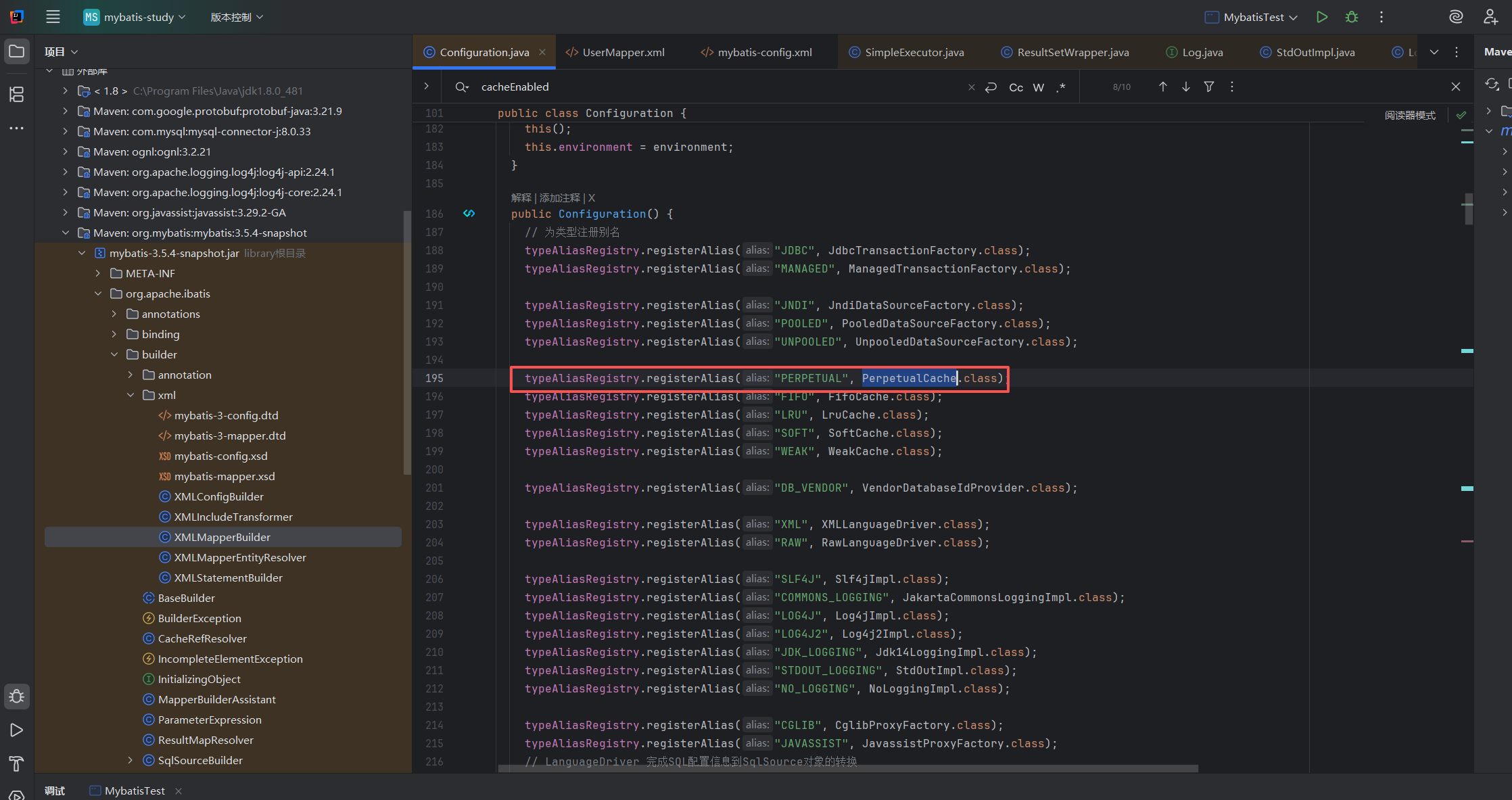
Task: Toggle regex search option
Action: pyautogui.click(x=1061, y=87)
